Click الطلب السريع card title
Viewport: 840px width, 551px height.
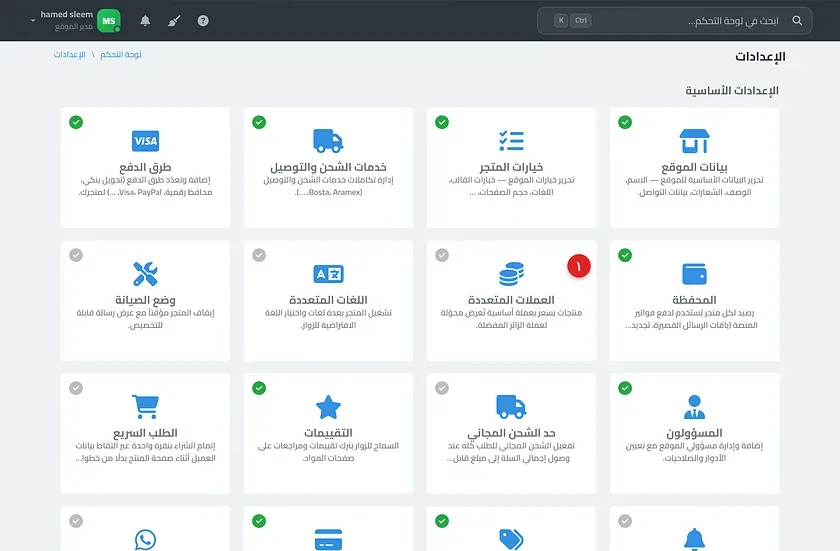point(145,433)
